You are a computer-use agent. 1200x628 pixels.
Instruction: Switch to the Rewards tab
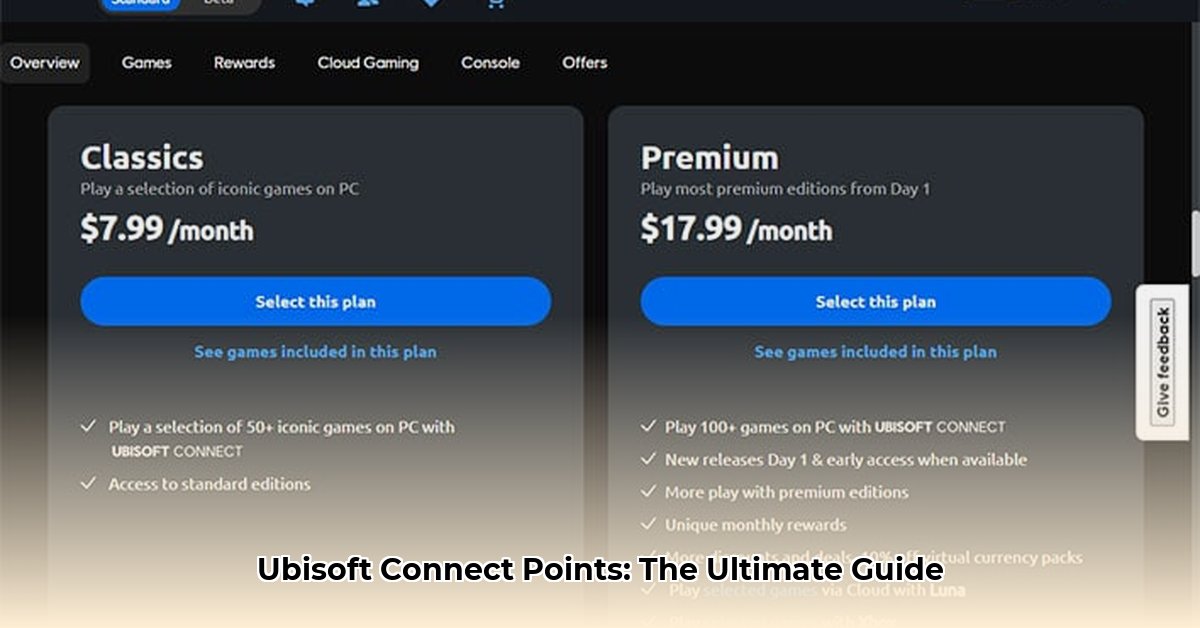tap(244, 63)
